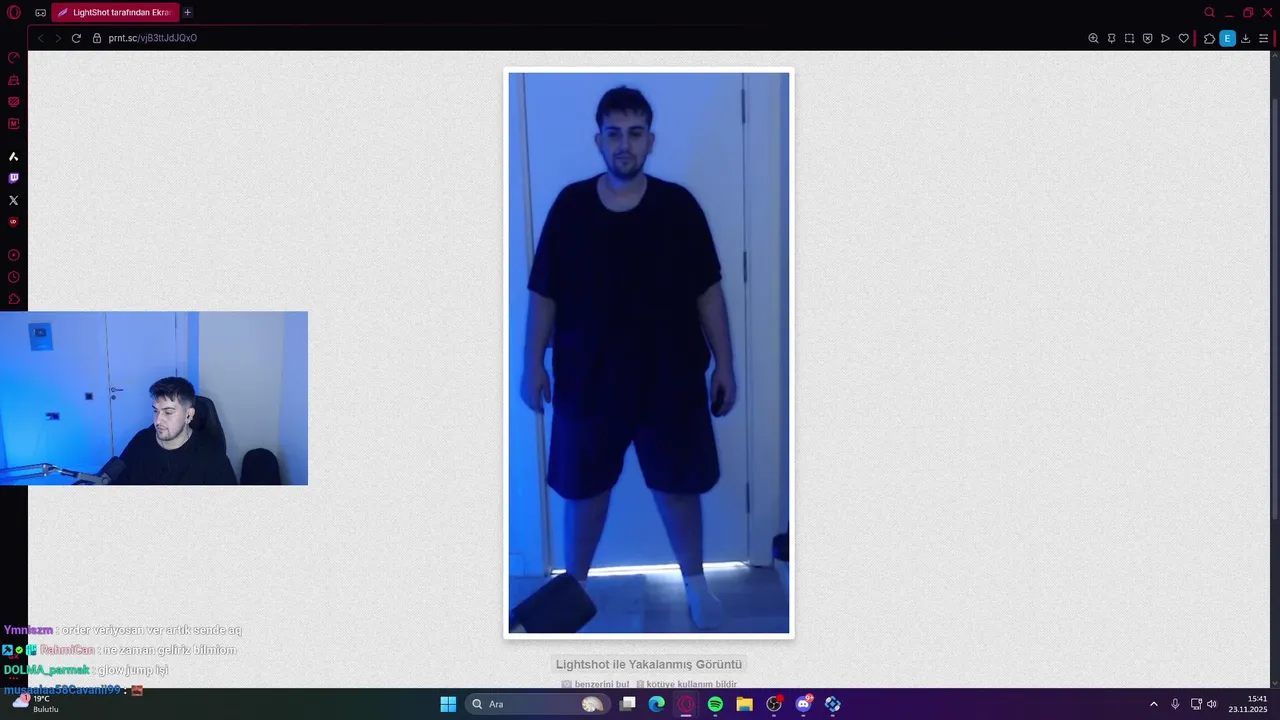Screen dimensions: 1280x720
Task: Go back to previous page
Action: coord(40,38)
